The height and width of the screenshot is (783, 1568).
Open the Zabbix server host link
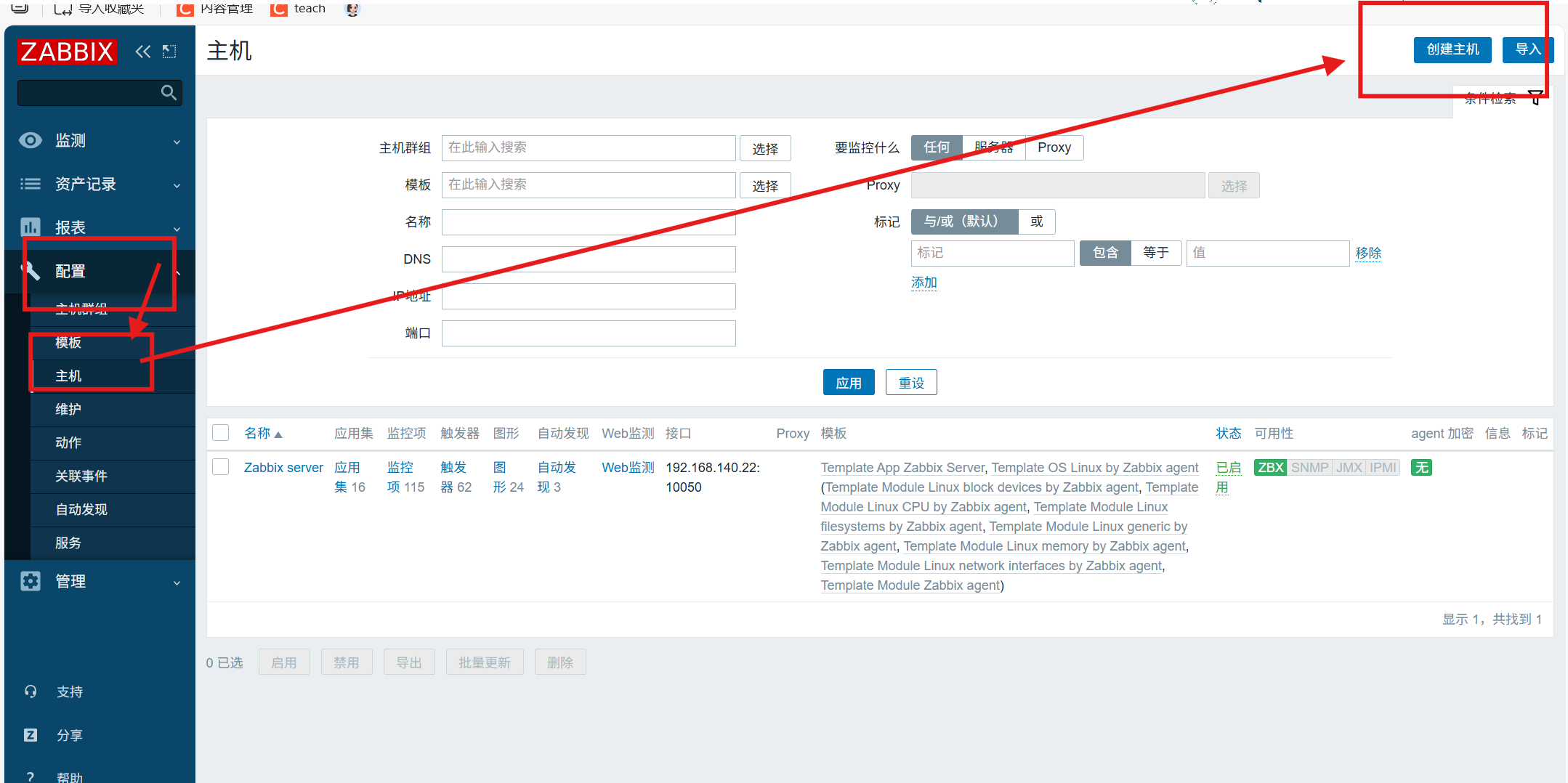(x=283, y=468)
